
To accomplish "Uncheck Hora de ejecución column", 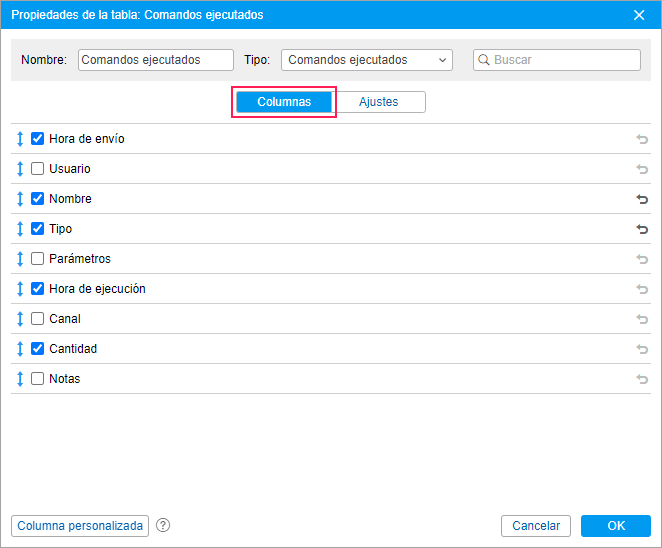I will [x=38, y=288].
